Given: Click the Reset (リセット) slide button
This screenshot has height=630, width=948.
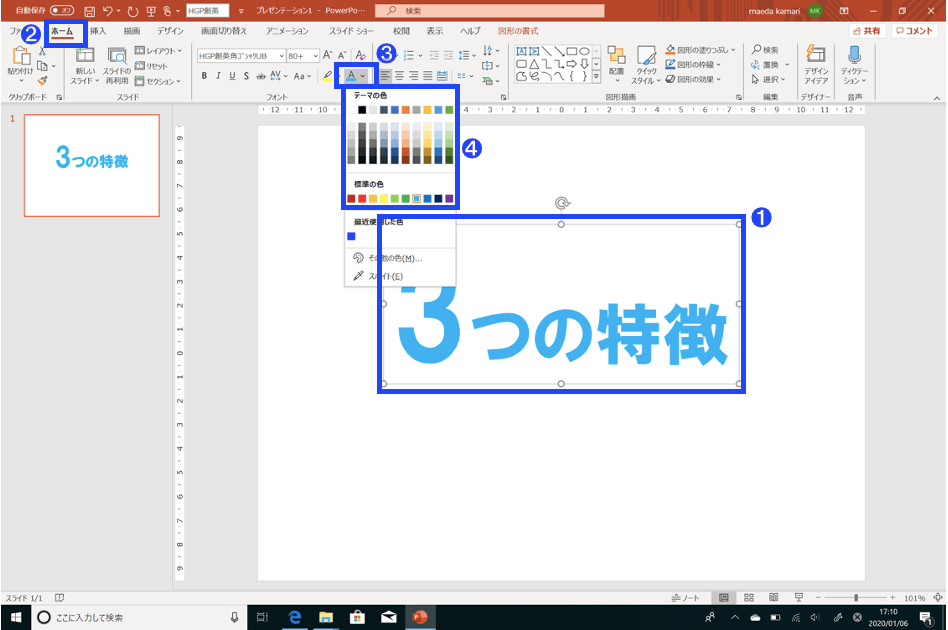Looking at the screenshot, I should point(151,66).
